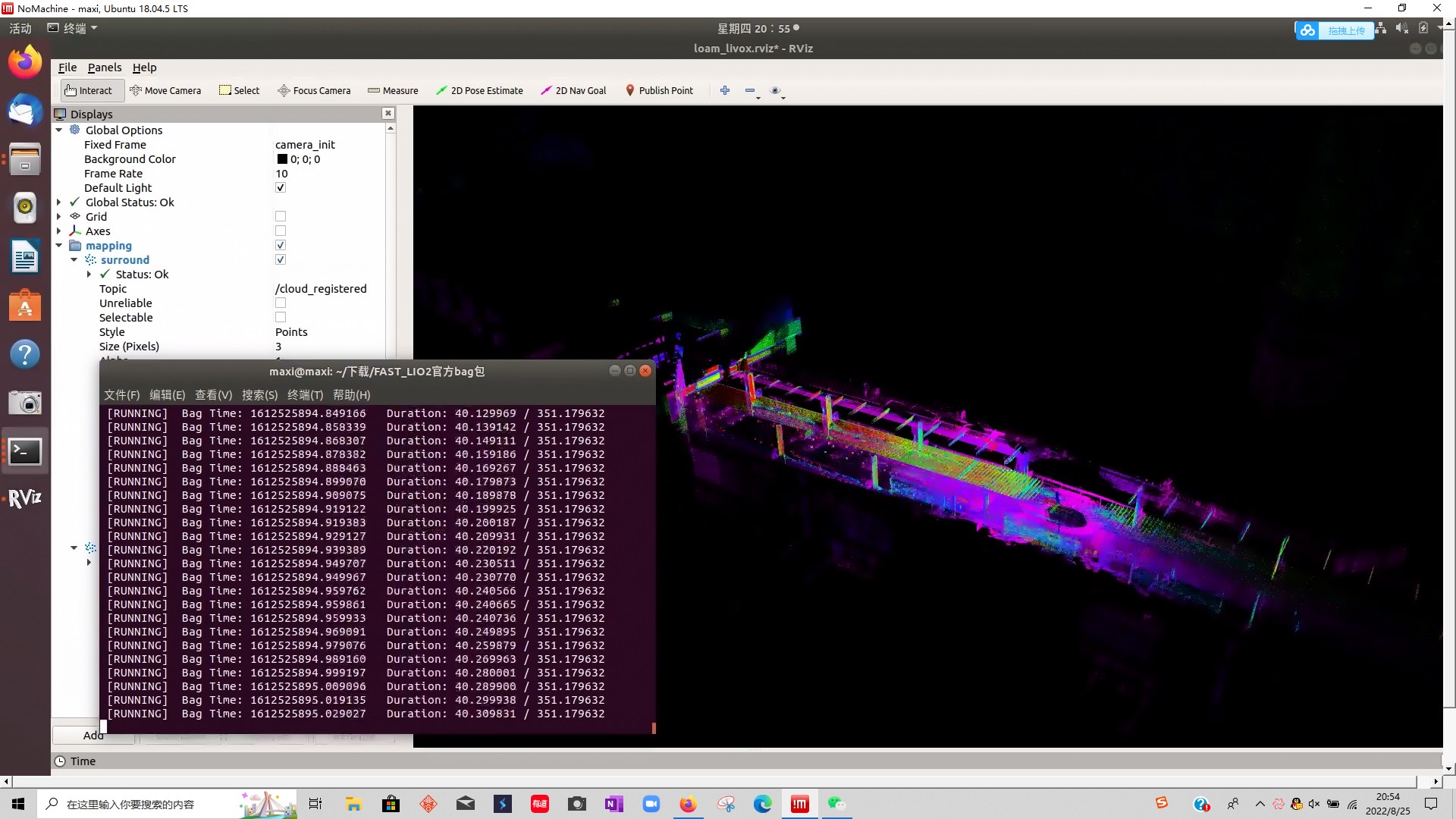Viewport: 1456px width, 819px height.
Task: Expand the surround Status: Ok entry
Action: point(89,274)
